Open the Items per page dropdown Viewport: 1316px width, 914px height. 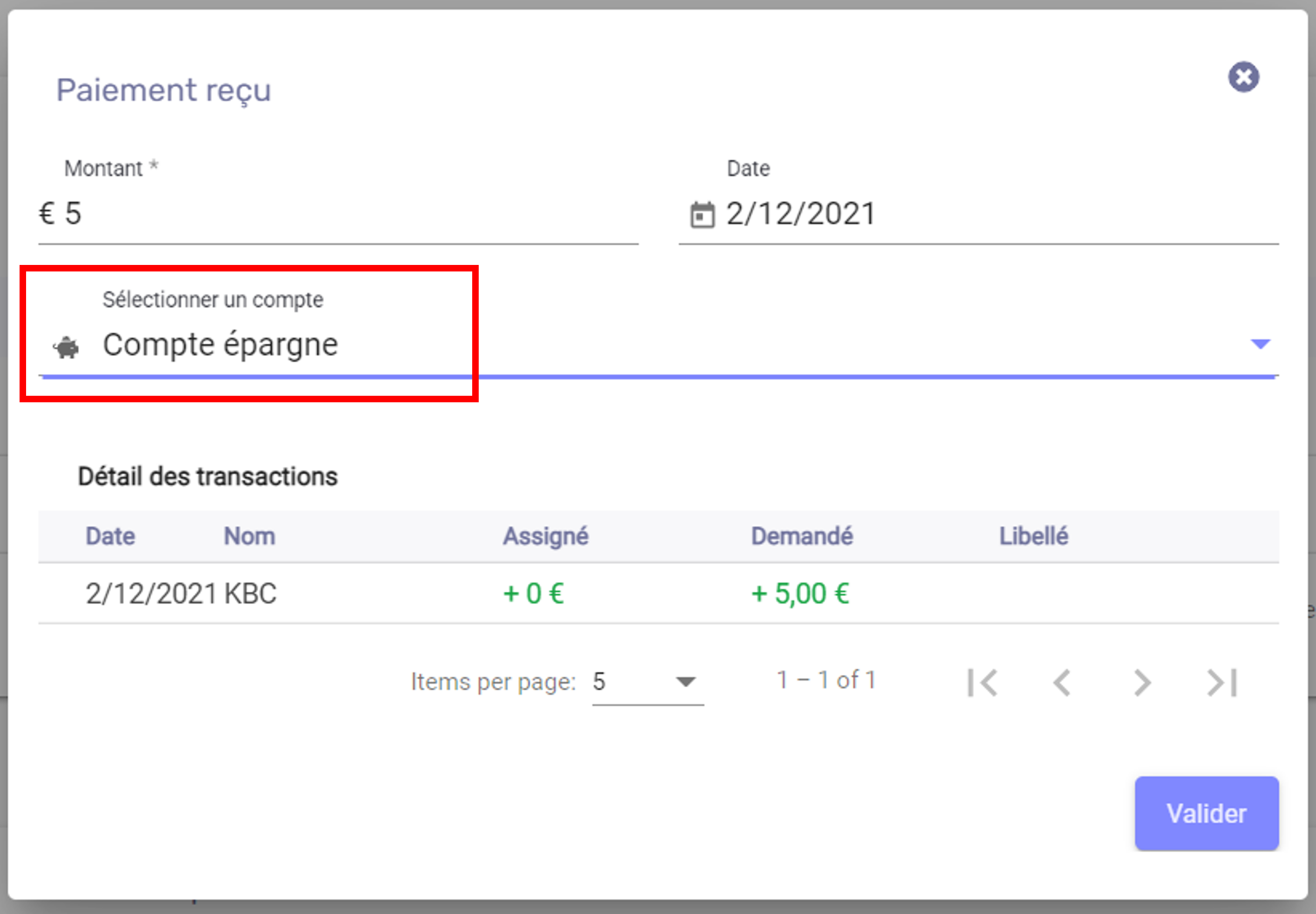click(x=648, y=682)
